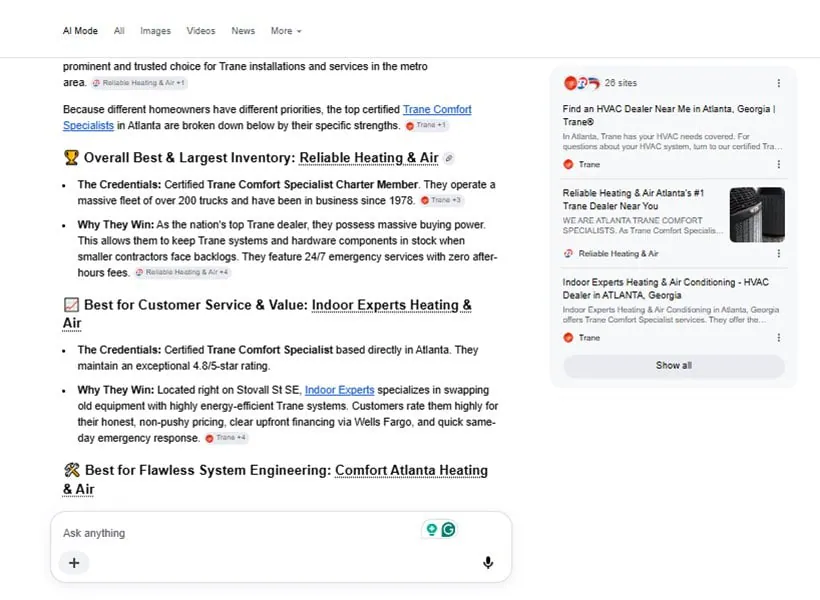Image resolution: width=820 pixels, height=600 pixels.
Task: Open 'Find an HVAC Dealer Near Me in Atlanta' result
Action: pos(669,115)
